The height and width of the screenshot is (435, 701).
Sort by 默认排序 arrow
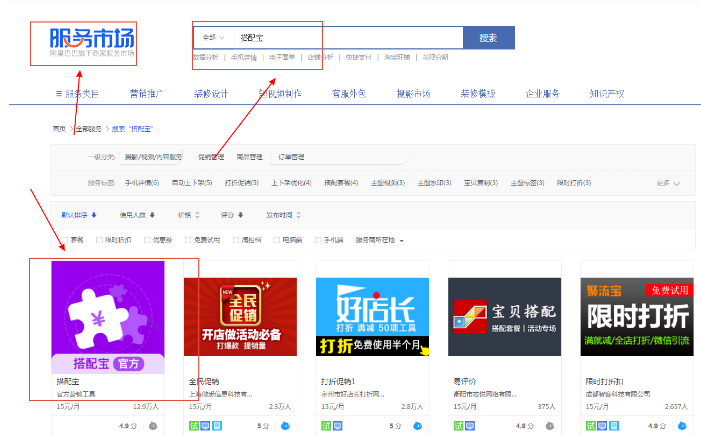pyautogui.click(x=94, y=215)
